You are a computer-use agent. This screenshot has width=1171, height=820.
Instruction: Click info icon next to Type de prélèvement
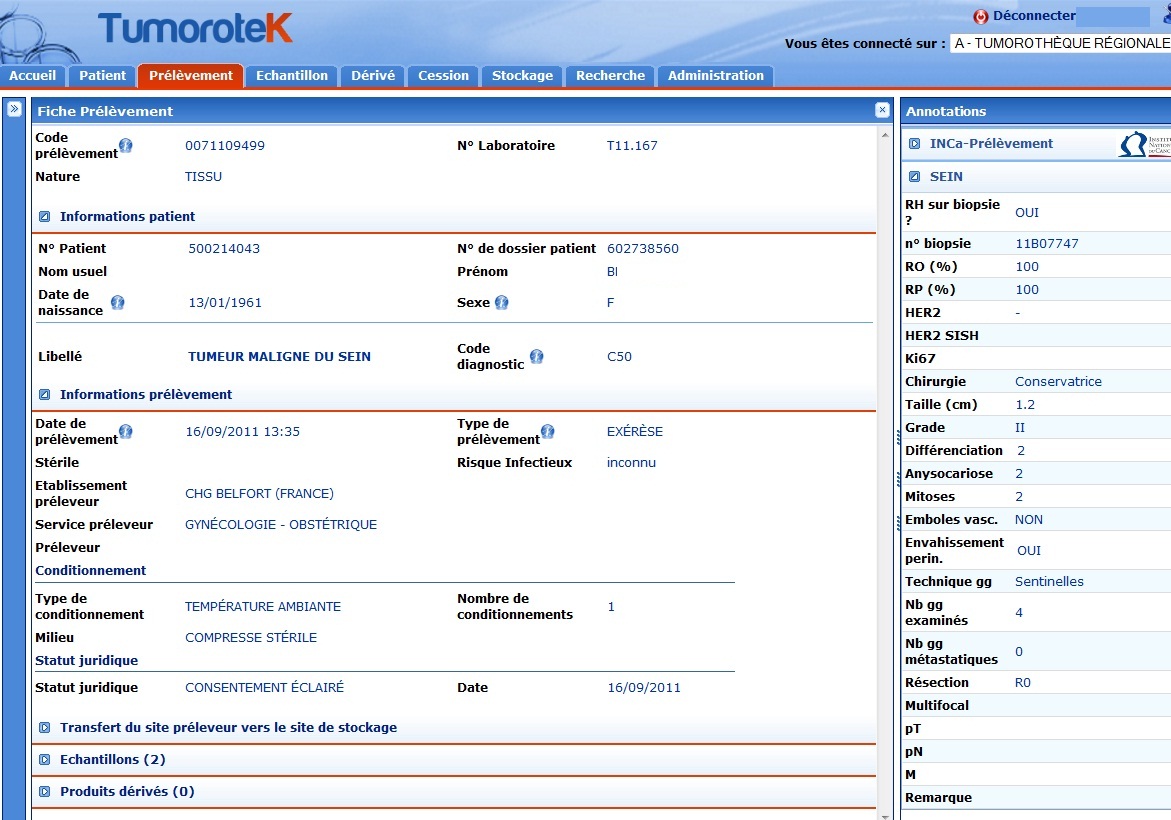(548, 432)
